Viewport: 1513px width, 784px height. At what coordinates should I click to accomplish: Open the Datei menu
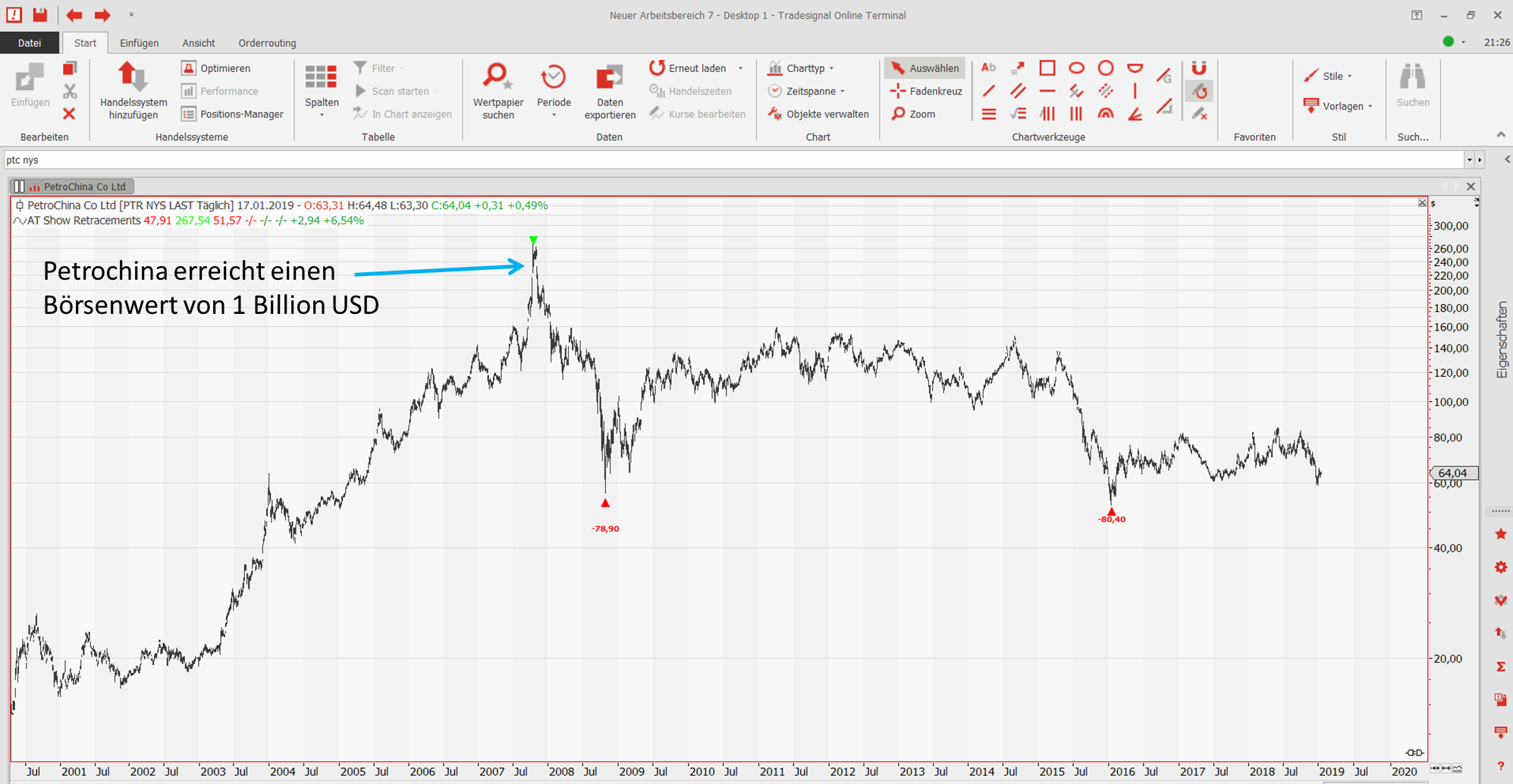click(x=30, y=43)
